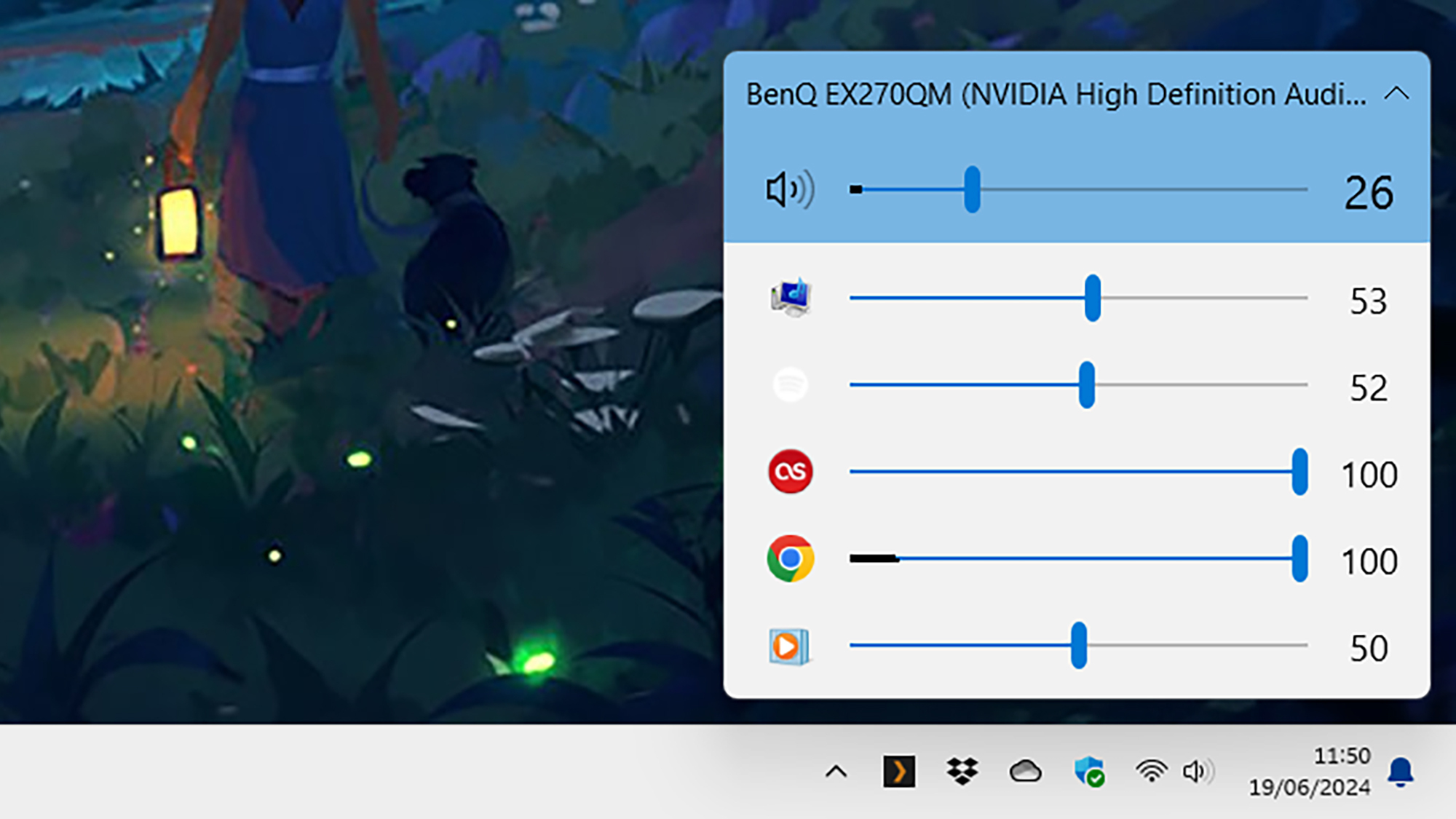1456x819 pixels.
Task: Mute the master volume speaker icon
Action: coord(789,189)
